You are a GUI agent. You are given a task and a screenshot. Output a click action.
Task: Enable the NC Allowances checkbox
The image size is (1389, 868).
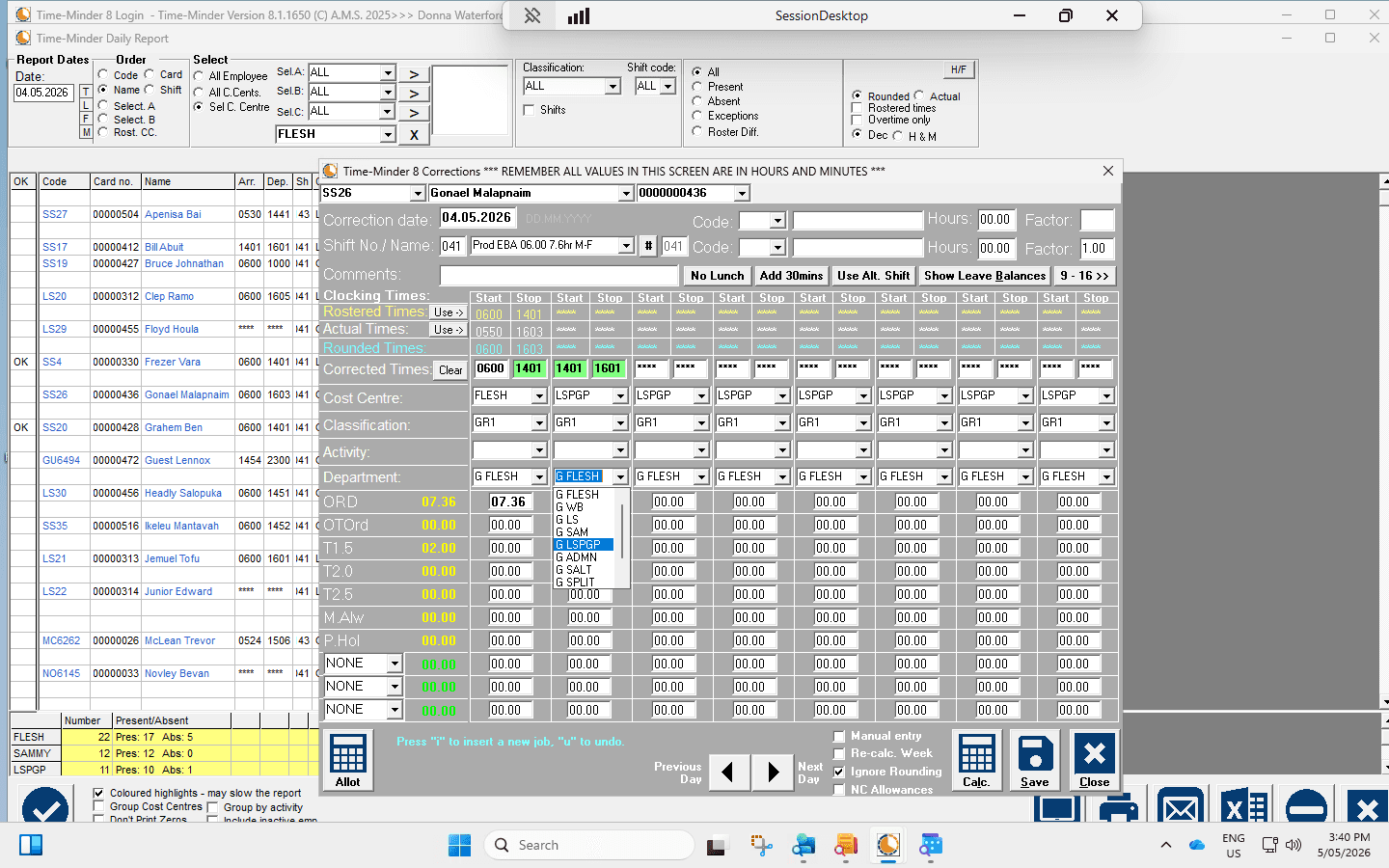(x=839, y=790)
